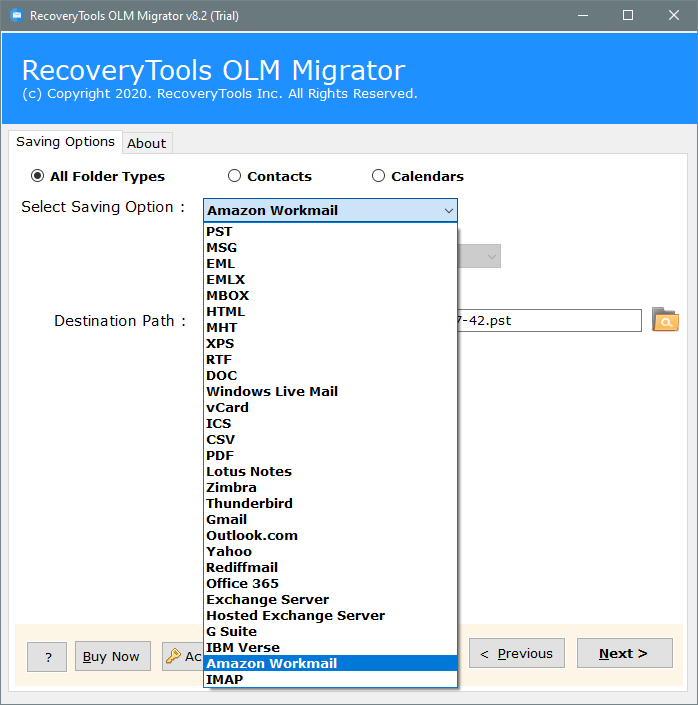Screen dimensions: 698x705
Task: Click the Next button
Action: click(625, 653)
